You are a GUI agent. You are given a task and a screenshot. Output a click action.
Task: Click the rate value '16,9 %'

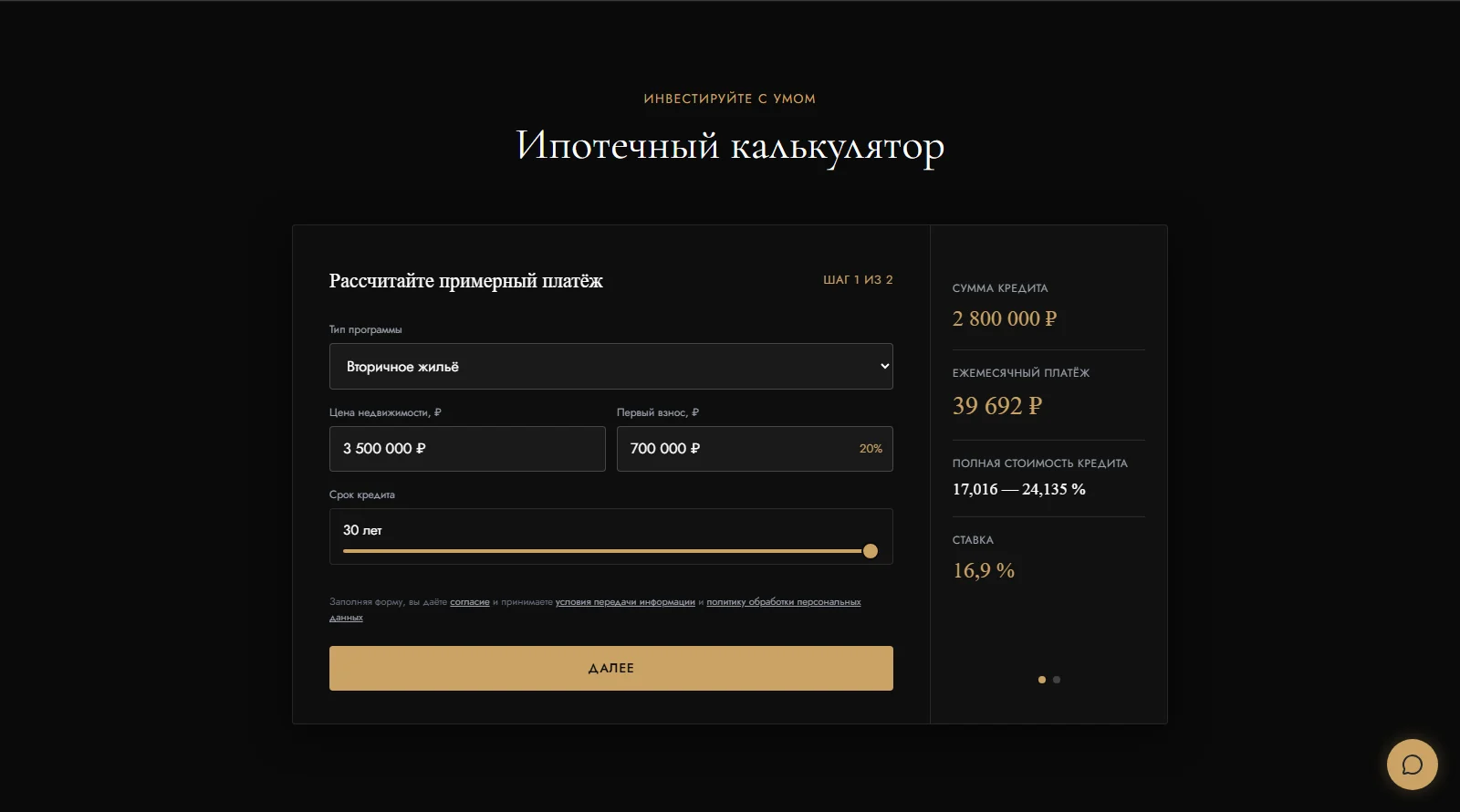(984, 570)
